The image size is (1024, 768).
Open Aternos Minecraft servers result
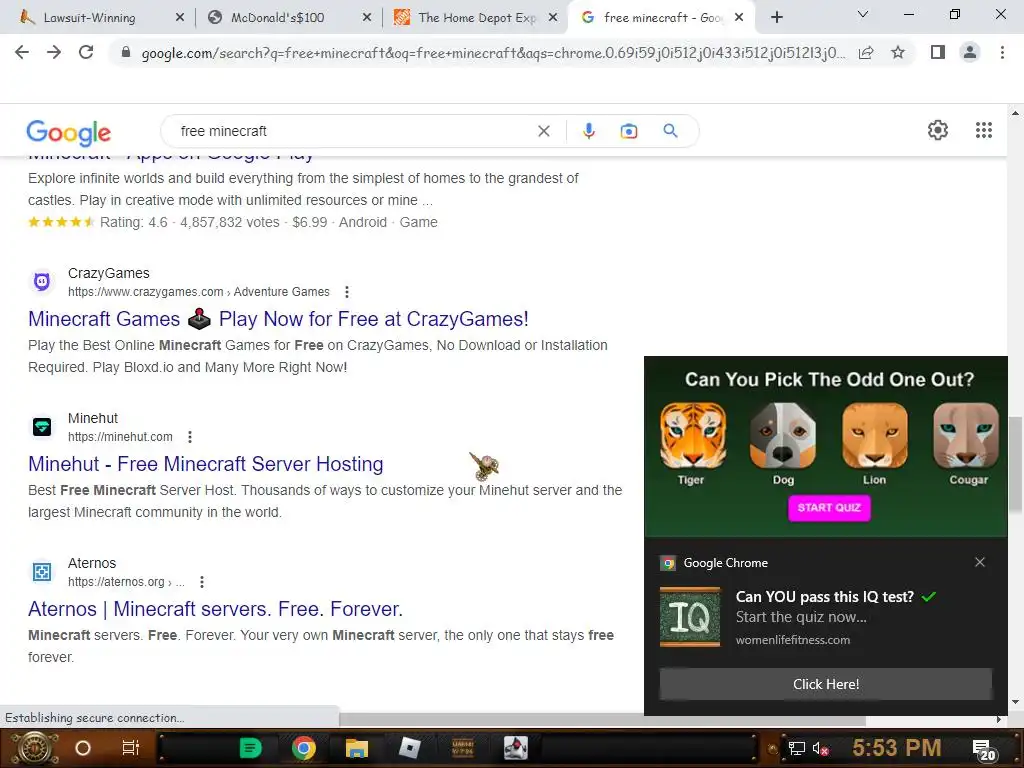pos(216,609)
